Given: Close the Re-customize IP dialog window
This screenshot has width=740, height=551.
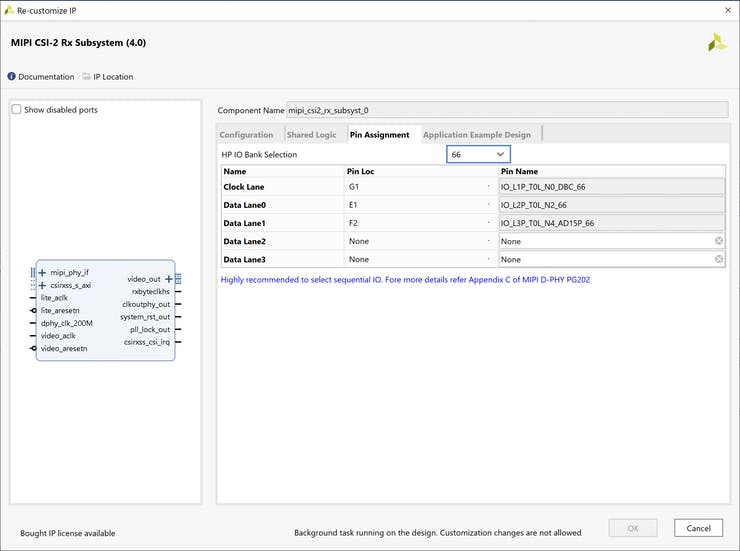Looking at the screenshot, I should [726, 9].
